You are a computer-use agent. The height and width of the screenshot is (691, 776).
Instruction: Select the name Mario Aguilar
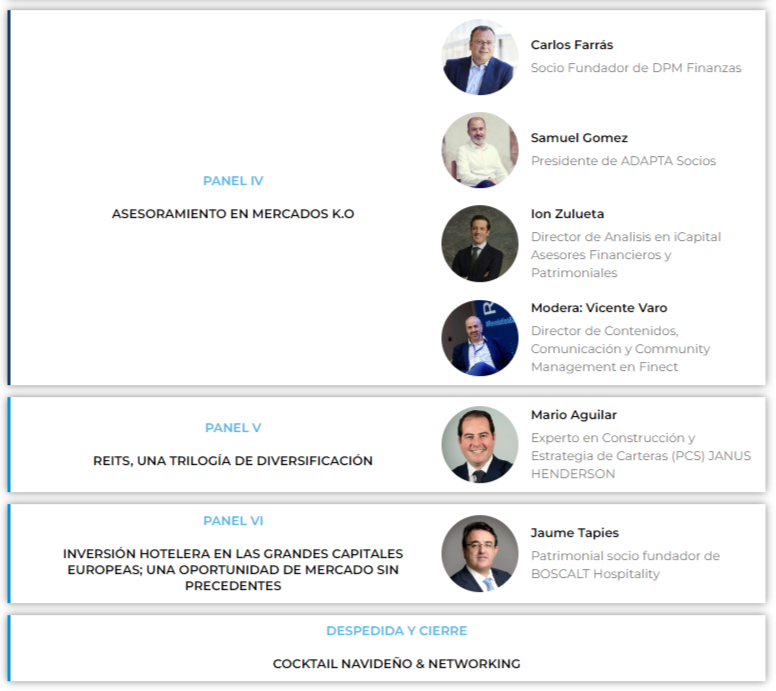pos(574,415)
